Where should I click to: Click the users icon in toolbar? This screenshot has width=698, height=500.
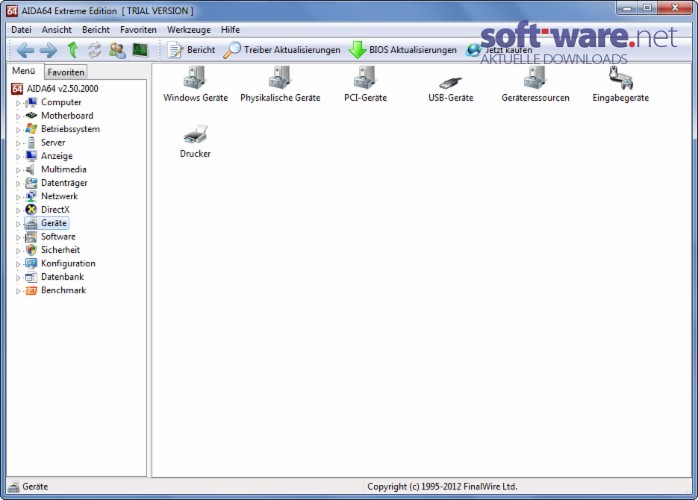[x=118, y=50]
